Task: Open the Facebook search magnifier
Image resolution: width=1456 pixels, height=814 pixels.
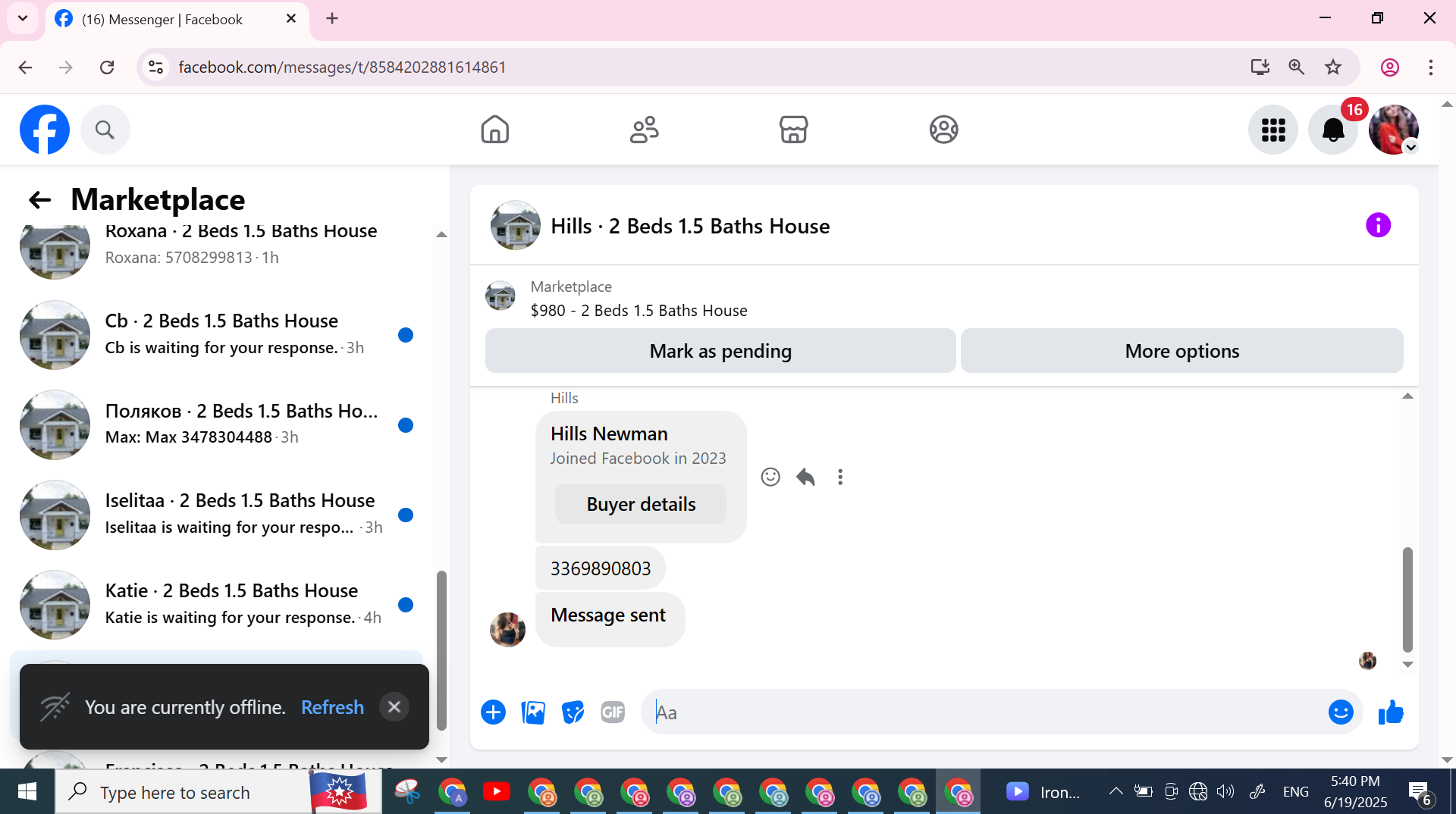Action: 105,130
